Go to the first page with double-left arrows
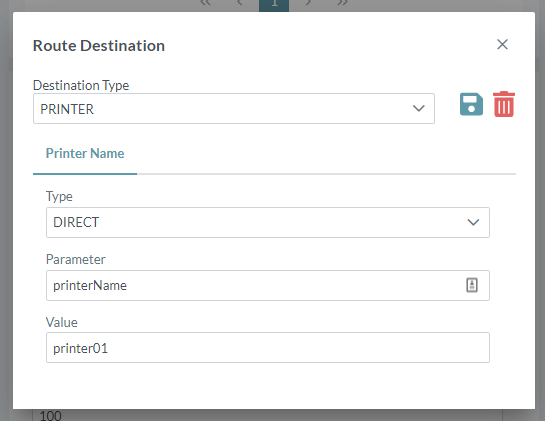 coord(205,3)
